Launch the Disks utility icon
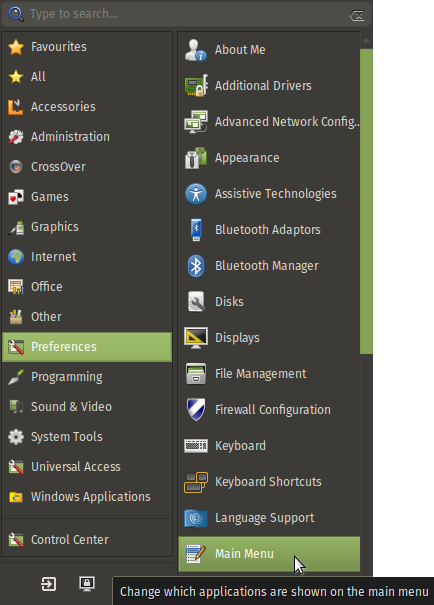This screenshot has height=605, width=434. [x=196, y=302]
